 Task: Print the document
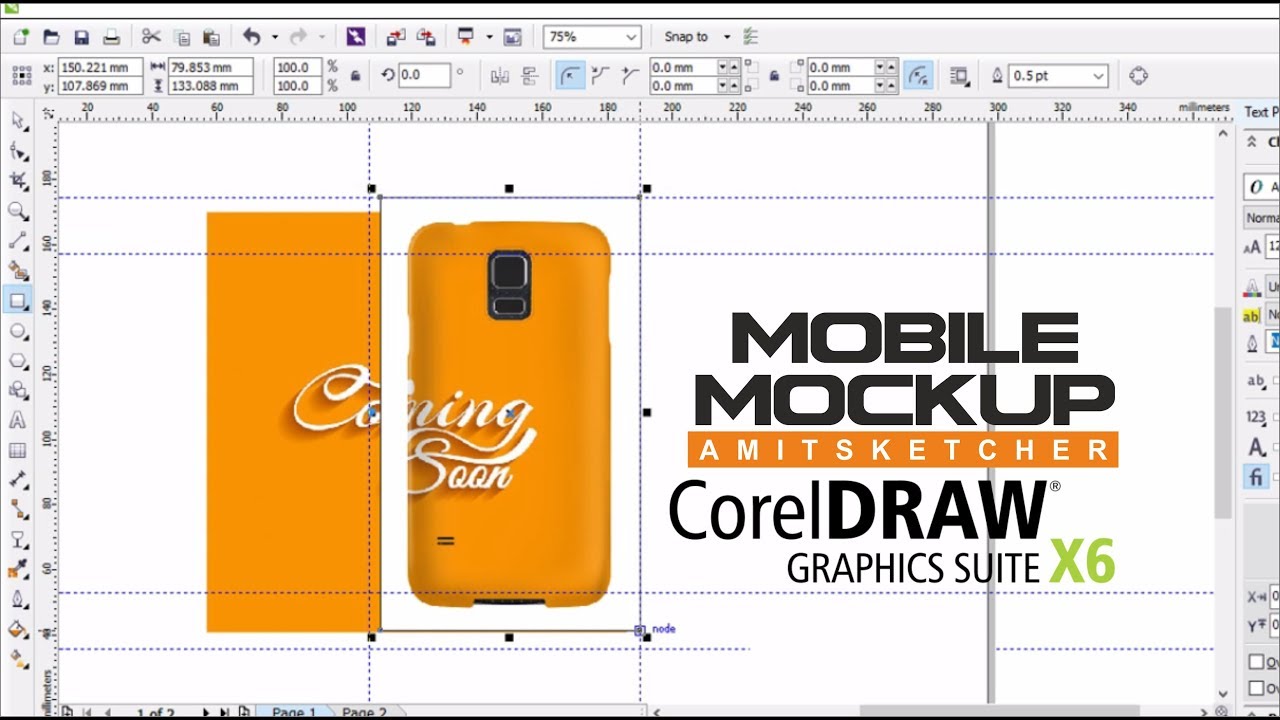pos(112,37)
